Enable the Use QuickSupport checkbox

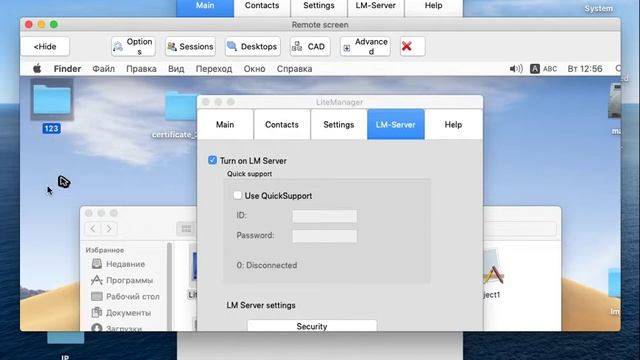[237, 195]
